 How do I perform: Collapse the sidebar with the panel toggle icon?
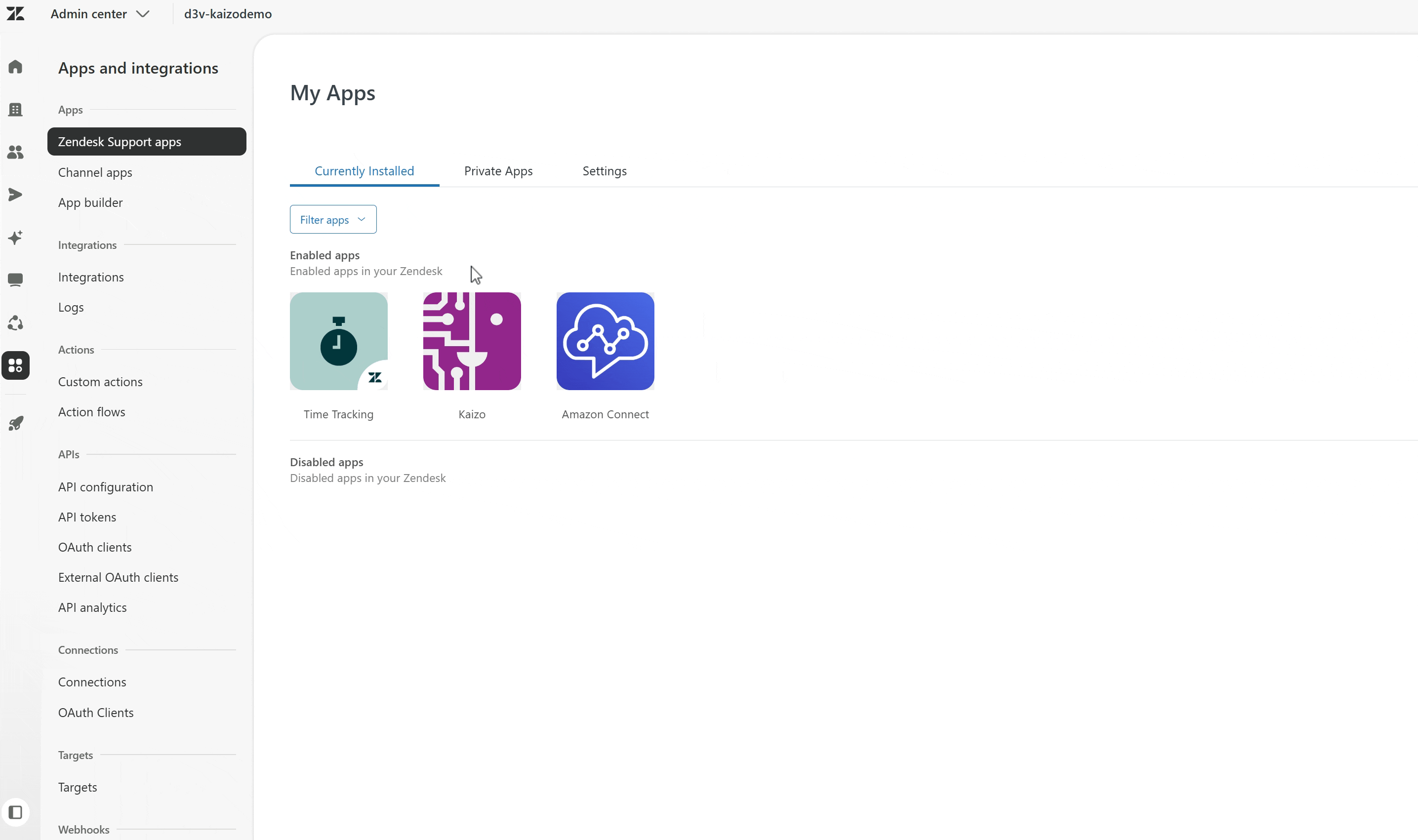(15, 812)
